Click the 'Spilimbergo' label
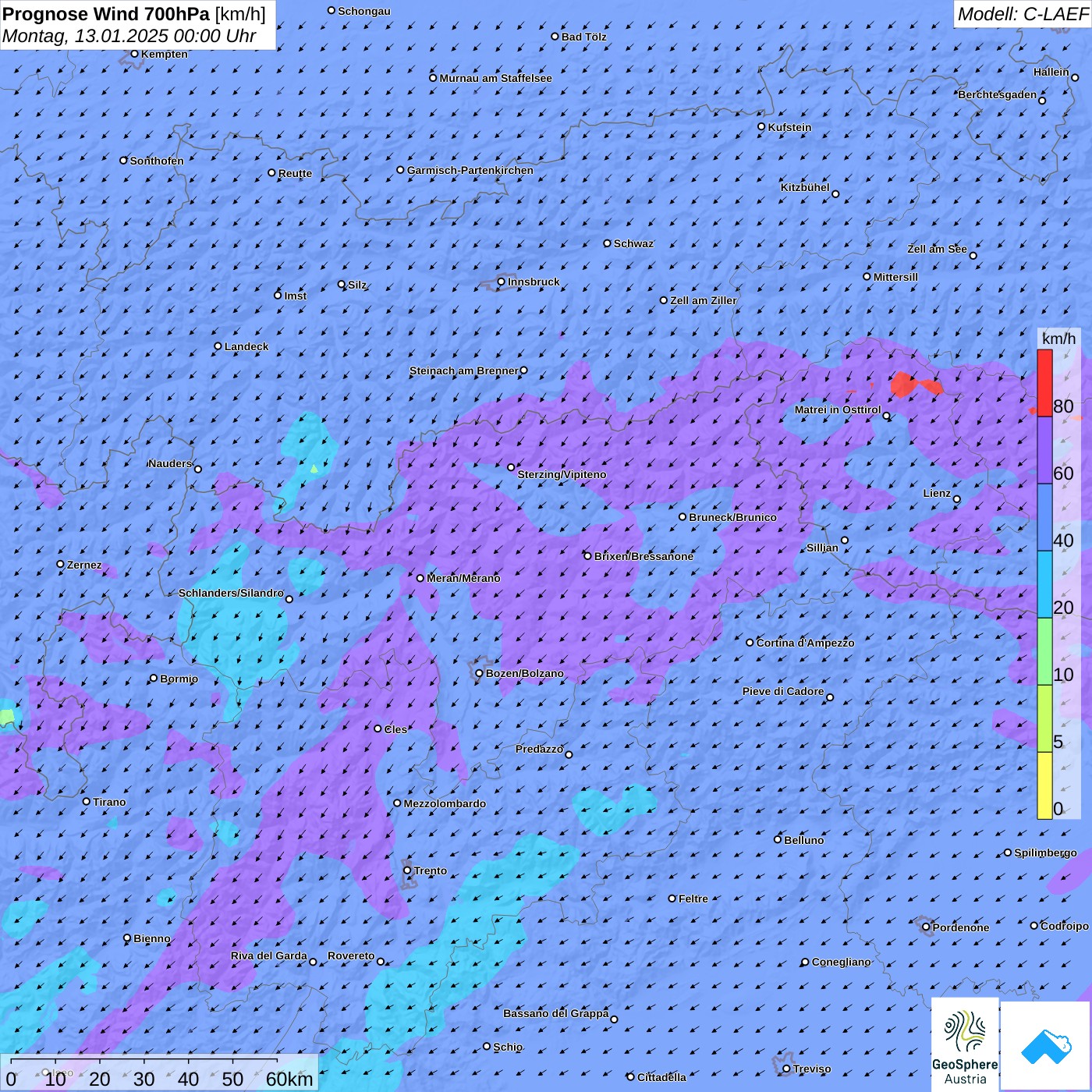Screen dimensions: 1092x1092 click(1046, 853)
